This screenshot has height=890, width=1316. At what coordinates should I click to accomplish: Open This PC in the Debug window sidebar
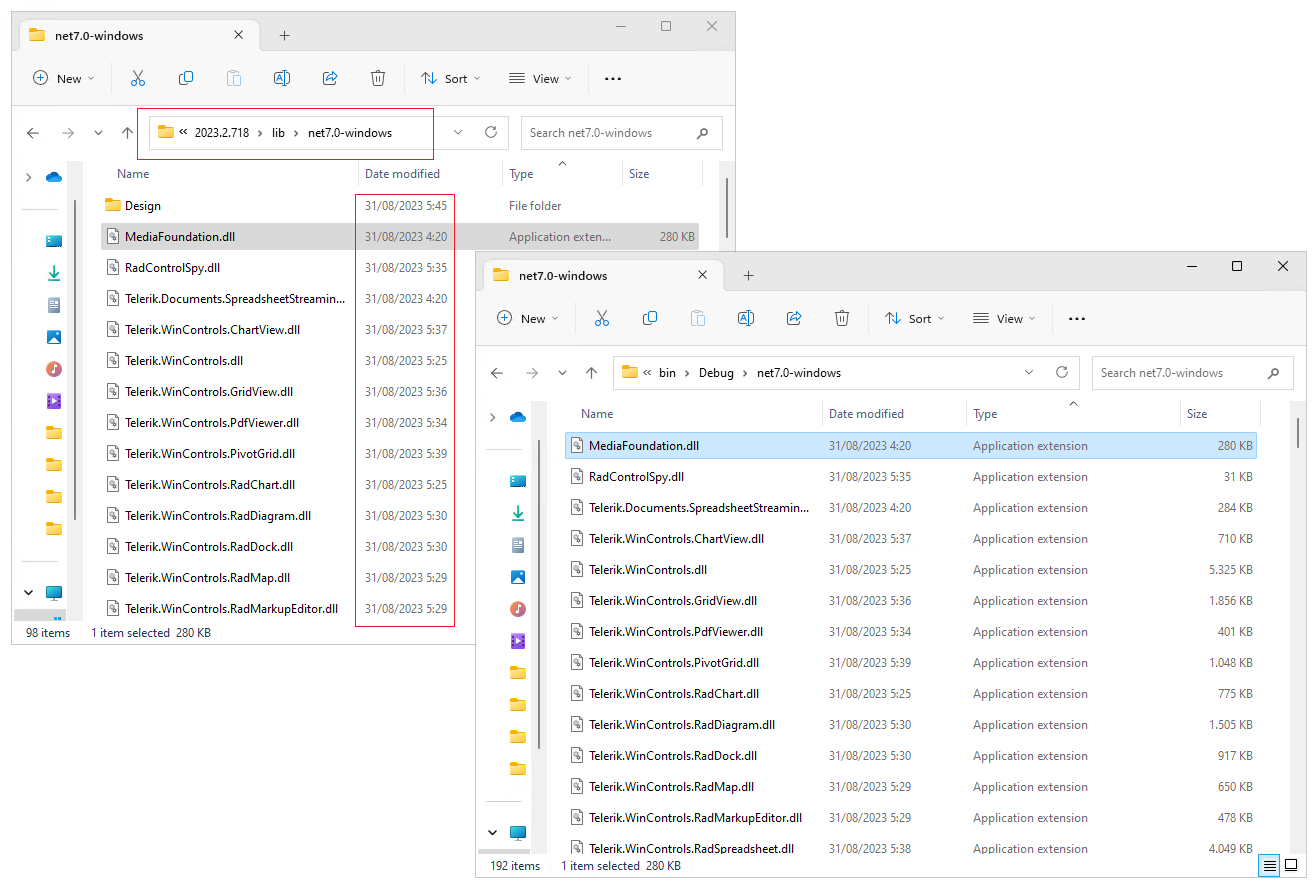(518, 833)
